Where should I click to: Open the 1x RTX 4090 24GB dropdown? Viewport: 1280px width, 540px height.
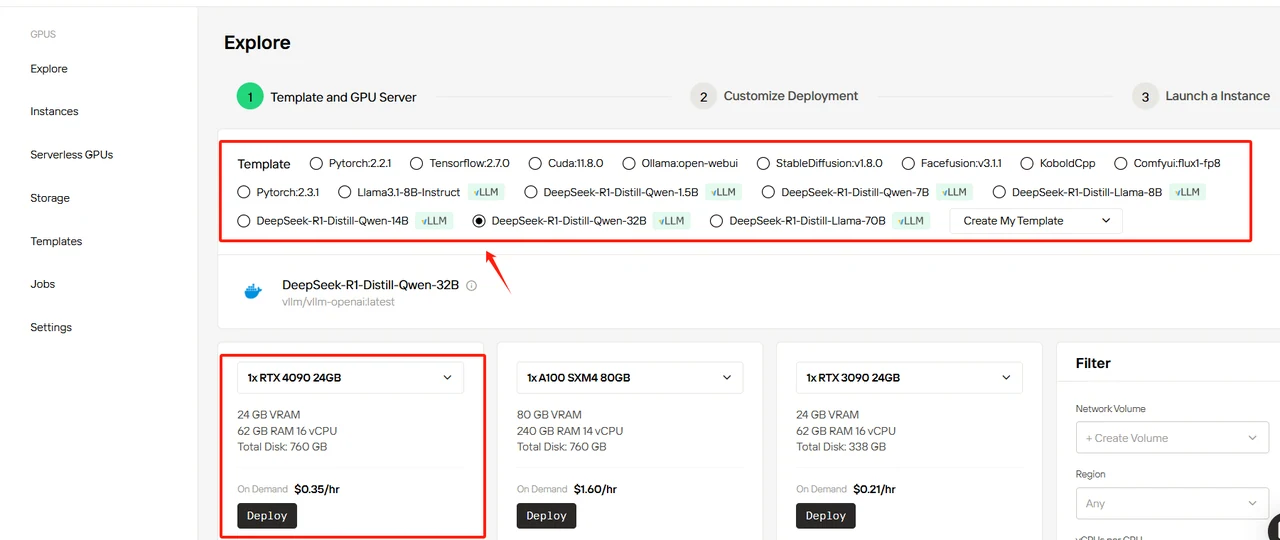[x=351, y=378]
